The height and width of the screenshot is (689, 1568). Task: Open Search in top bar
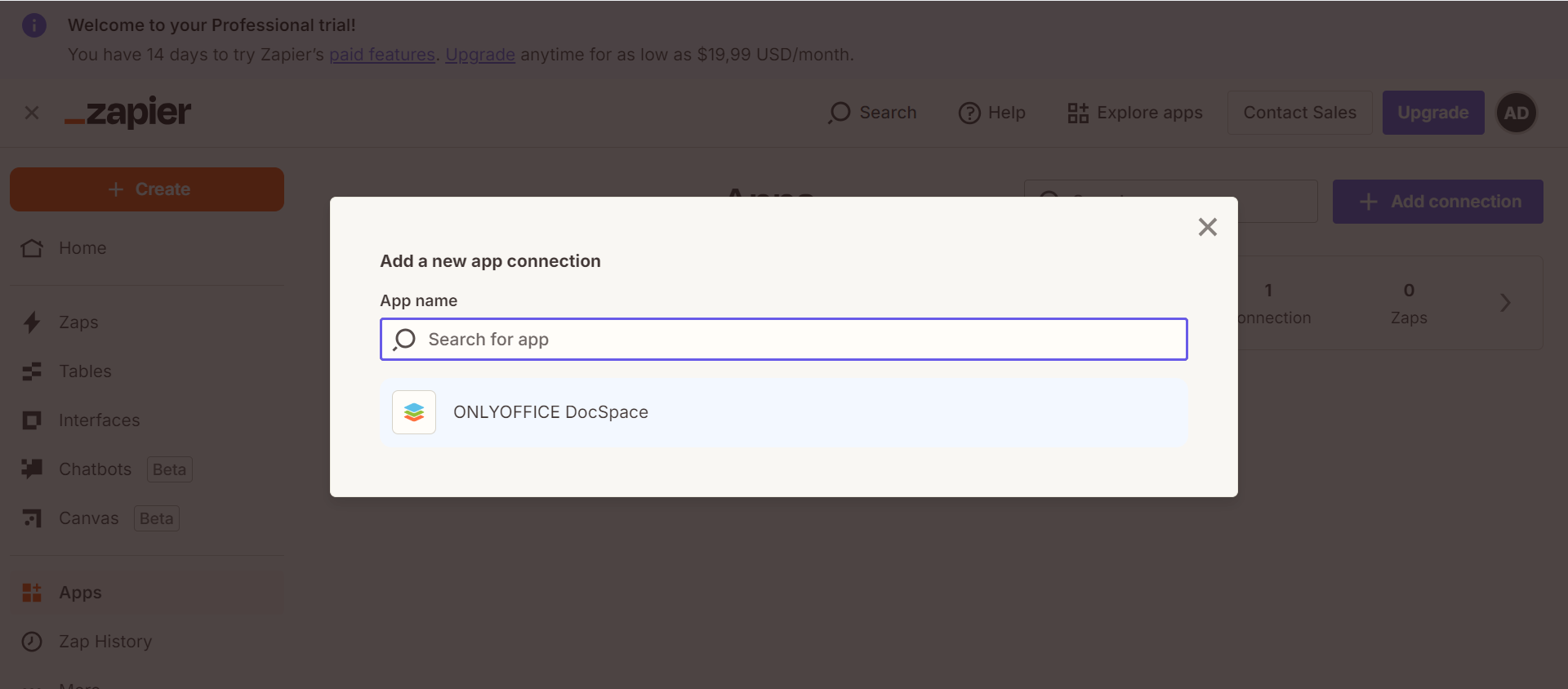[x=872, y=113]
